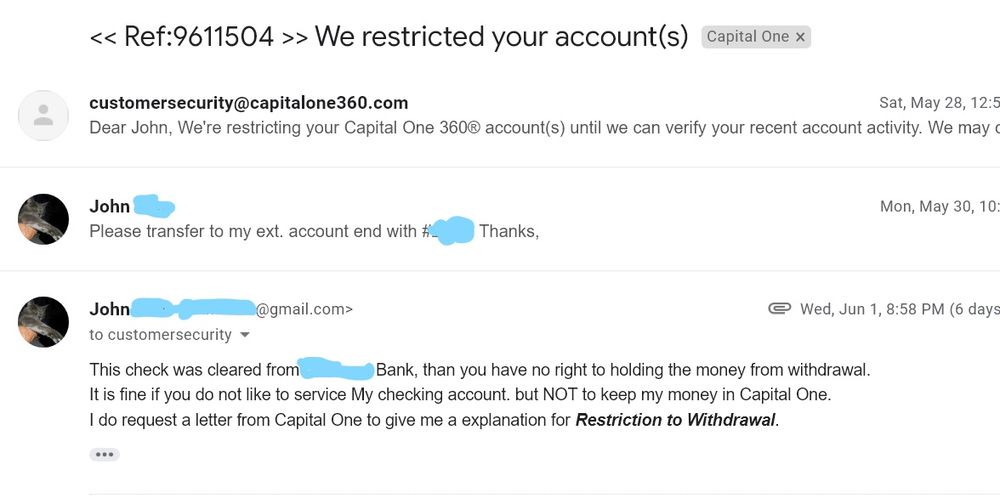Click the bold text "Restriction to Withdrawal"
1000x498 pixels.
click(675, 420)
